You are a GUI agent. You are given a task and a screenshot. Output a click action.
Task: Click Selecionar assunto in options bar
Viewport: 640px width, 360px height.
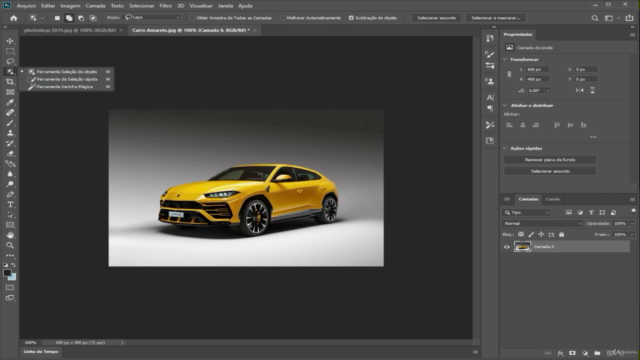pos(436,18)
